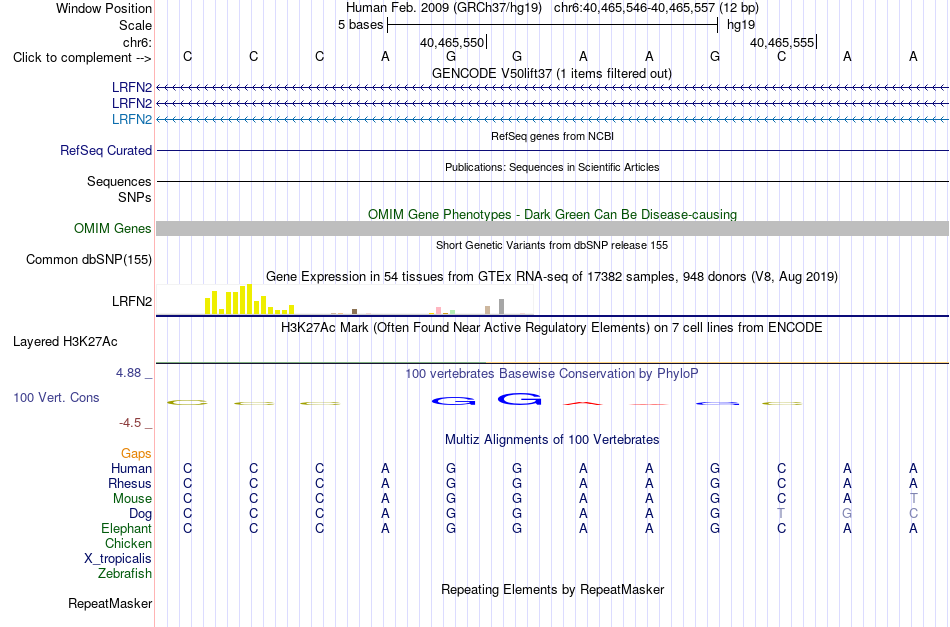
Task: Click the LRFN2 label beside the GTEx chart
Action: [131, 301]
